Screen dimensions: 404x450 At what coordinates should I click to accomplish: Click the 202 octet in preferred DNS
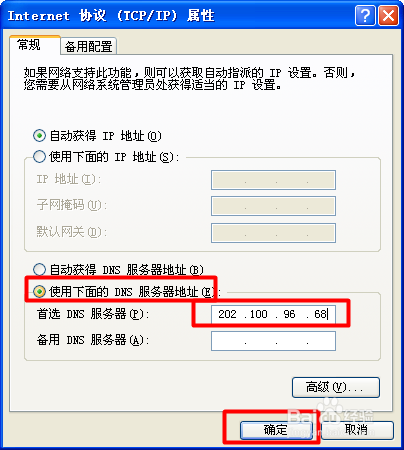click(227, 314)
